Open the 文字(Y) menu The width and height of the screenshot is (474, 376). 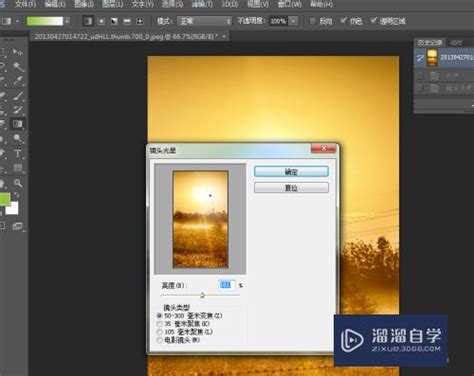(x=142, y=4)
